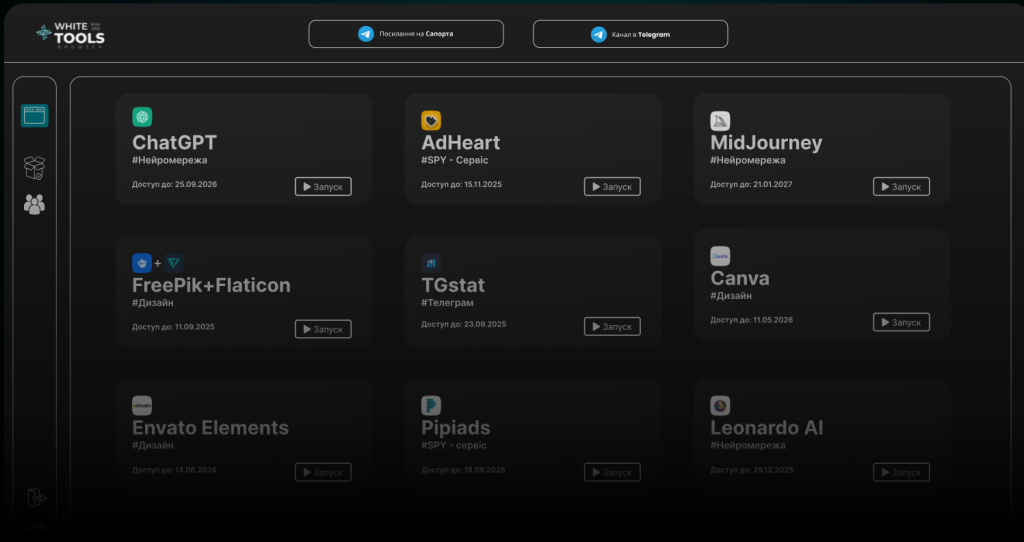Click the ChatGPT title text
This screenshot has width=1024, height=542.
click(x=174, y=142)
